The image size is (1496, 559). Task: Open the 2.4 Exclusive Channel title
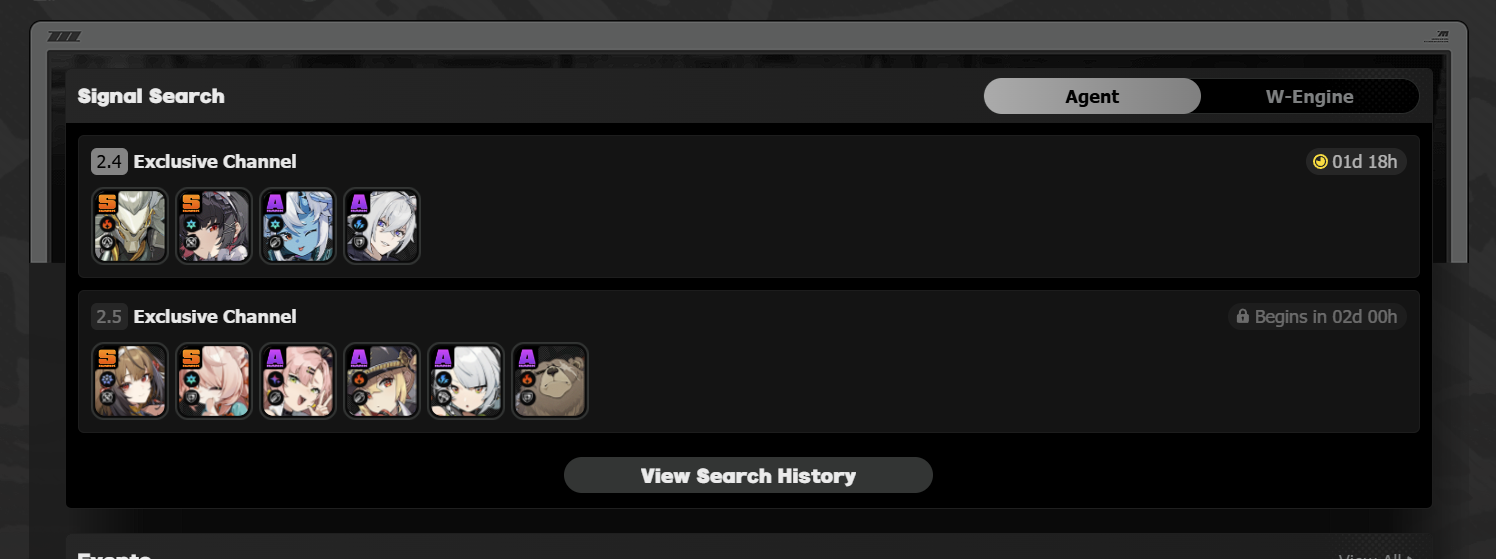[x=215, y=162]
